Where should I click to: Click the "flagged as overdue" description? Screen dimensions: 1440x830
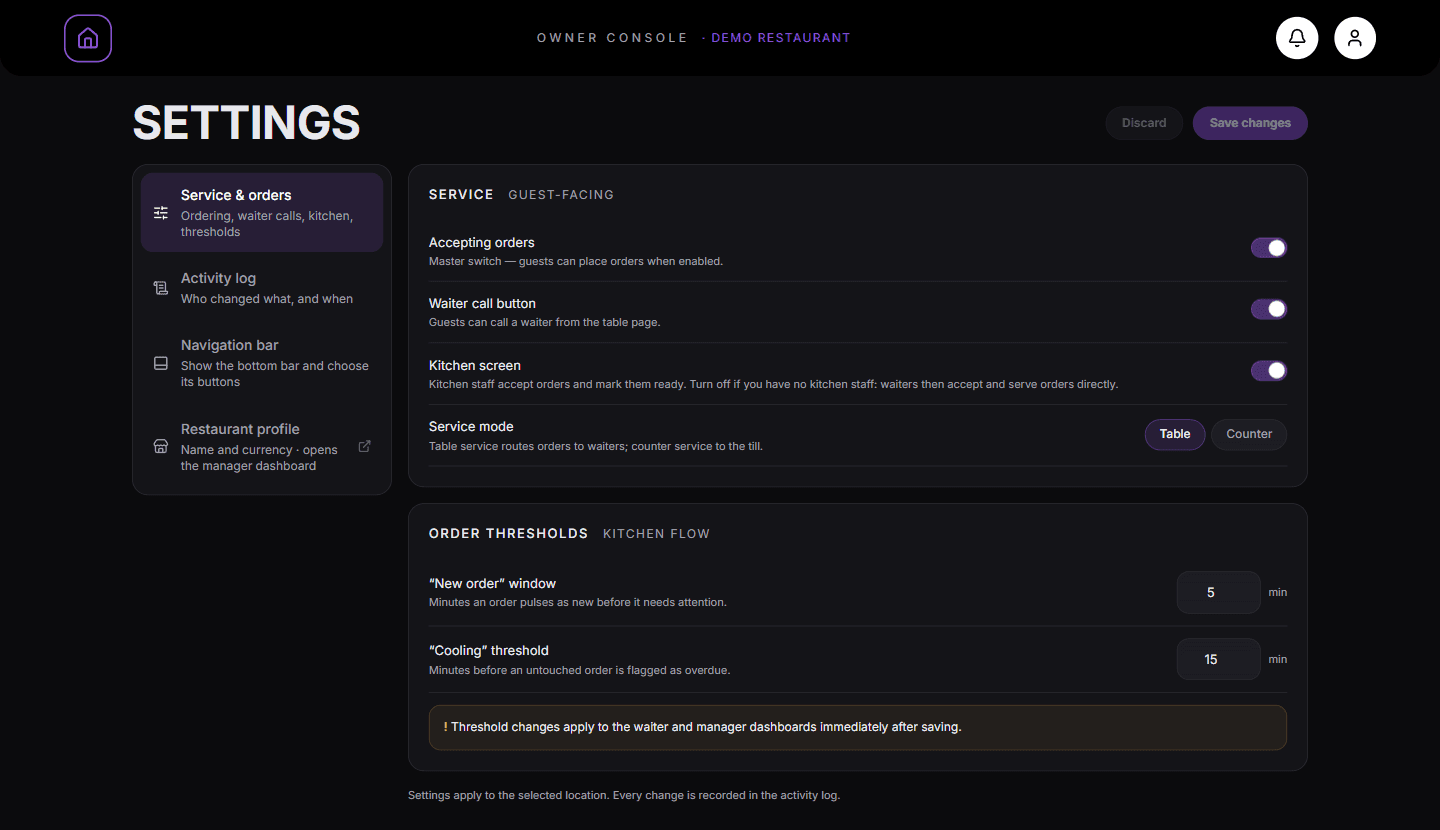pos(580,670)
